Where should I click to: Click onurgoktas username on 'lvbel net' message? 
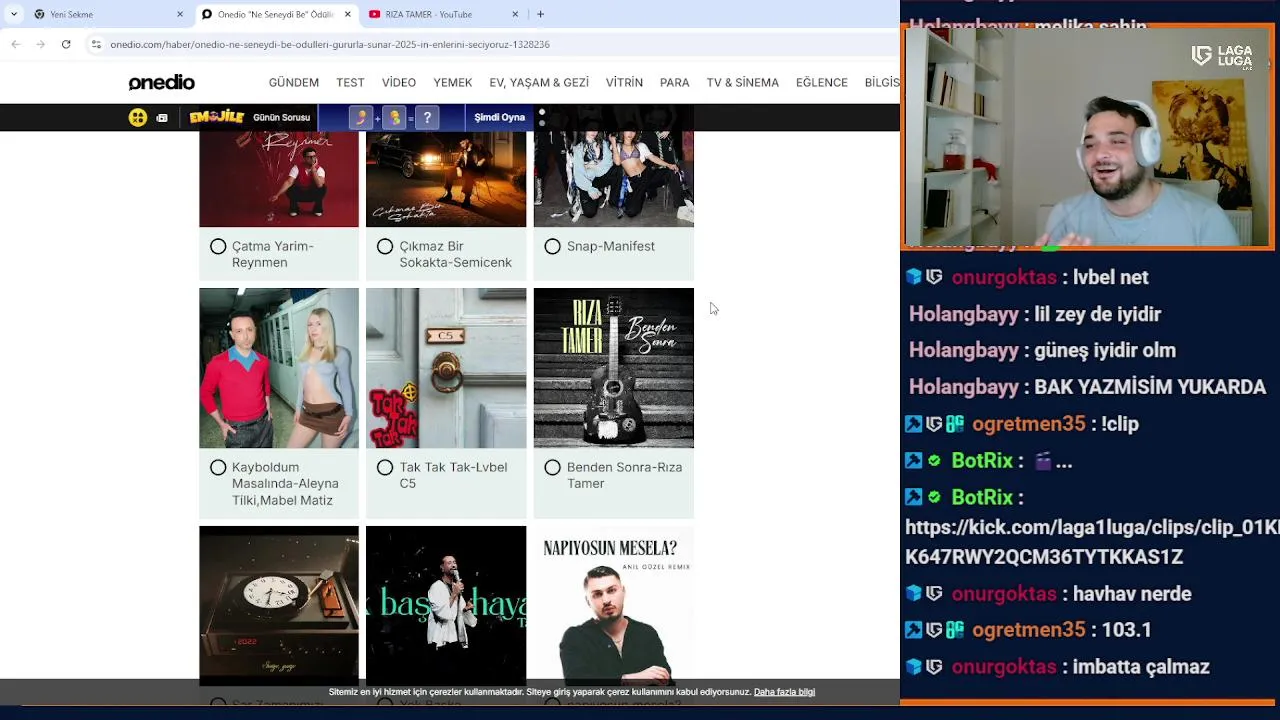[1004, 277]
